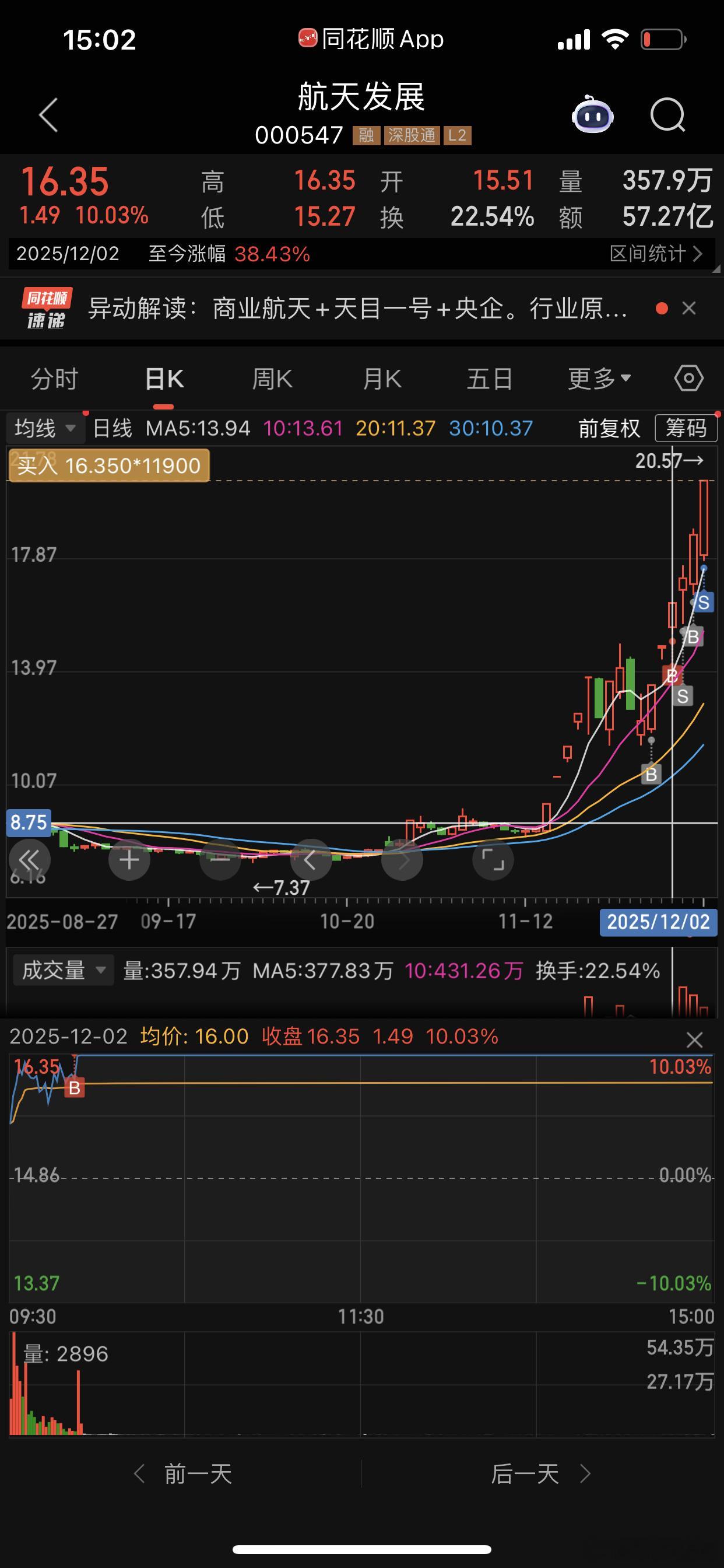Open the 同花顺速递 logo
This screenshot has height=1568, width=724.
click(x=47, y=308)
